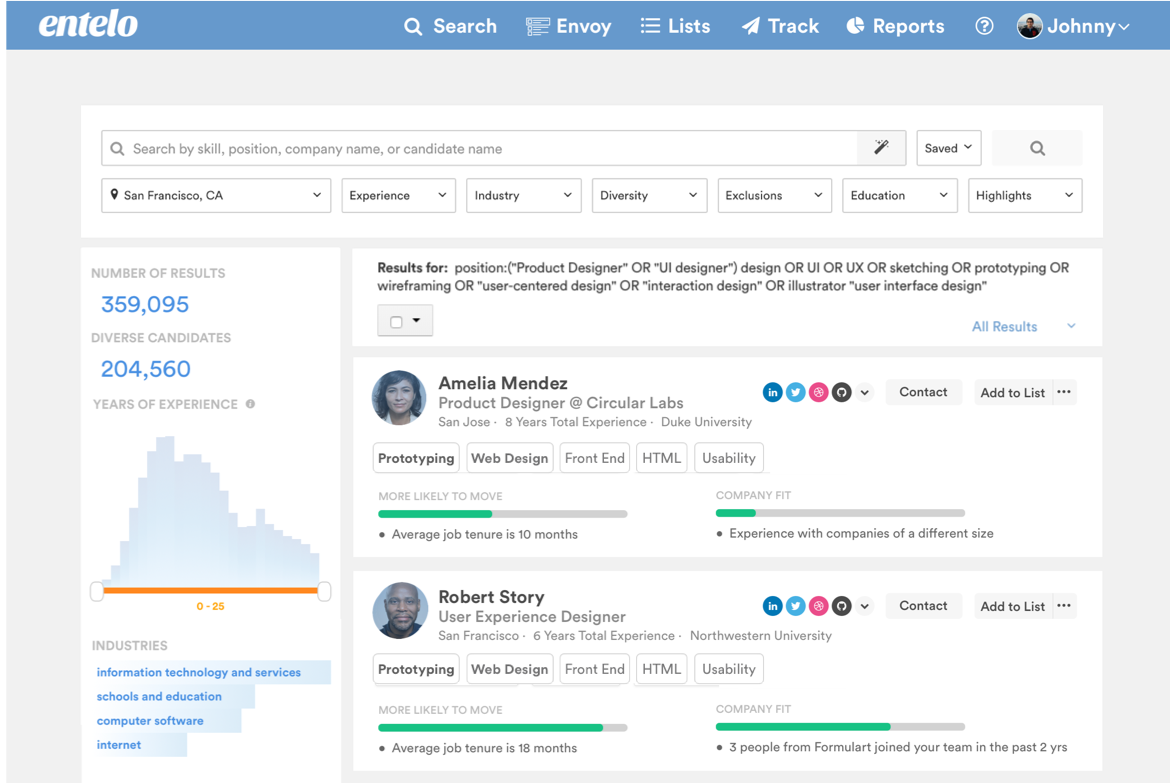Open Robert Story's Dribbble icon

coord(818,606)
